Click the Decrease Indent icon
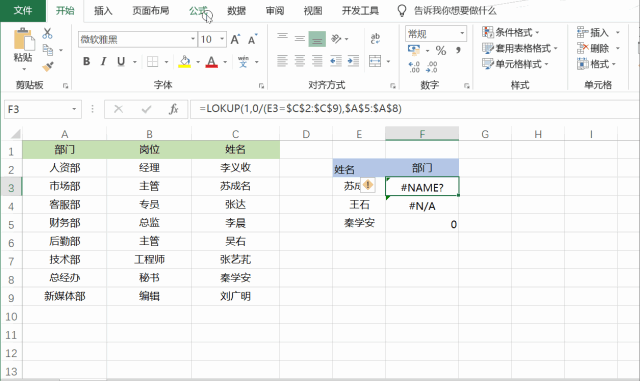Screen dimensions: 640x381 pos(336,61)
